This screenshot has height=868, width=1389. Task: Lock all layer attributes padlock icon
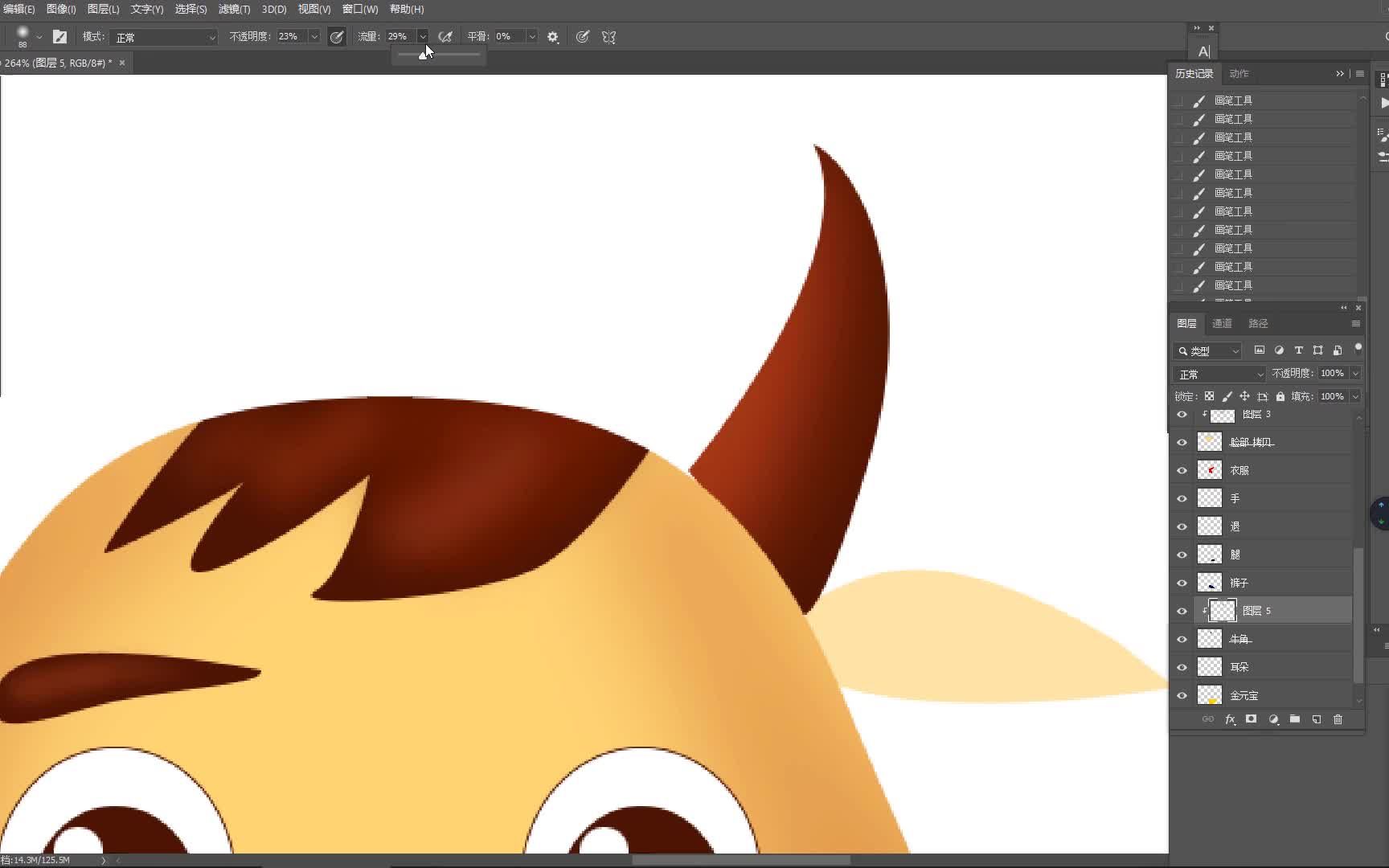pos(1280,396)
